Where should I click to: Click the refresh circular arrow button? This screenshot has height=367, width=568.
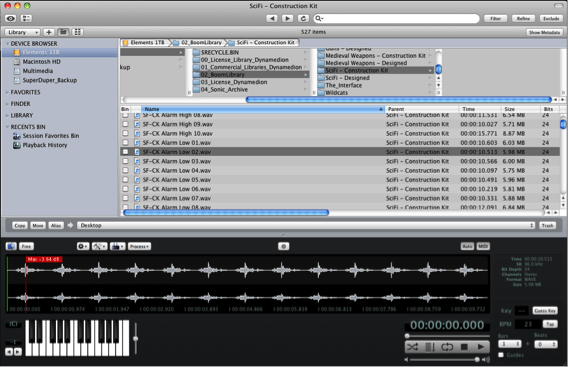pyautogui.click(x=303, y=18)
